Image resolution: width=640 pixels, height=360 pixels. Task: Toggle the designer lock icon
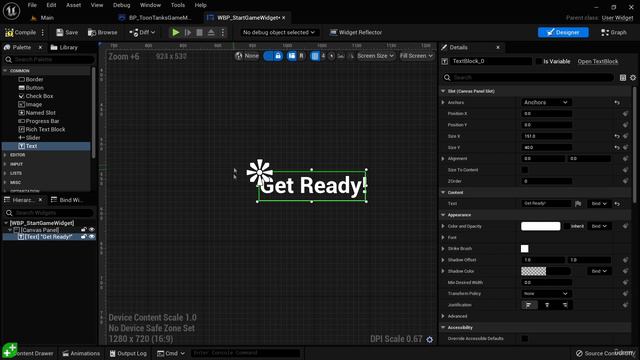(x=278, y=56)
